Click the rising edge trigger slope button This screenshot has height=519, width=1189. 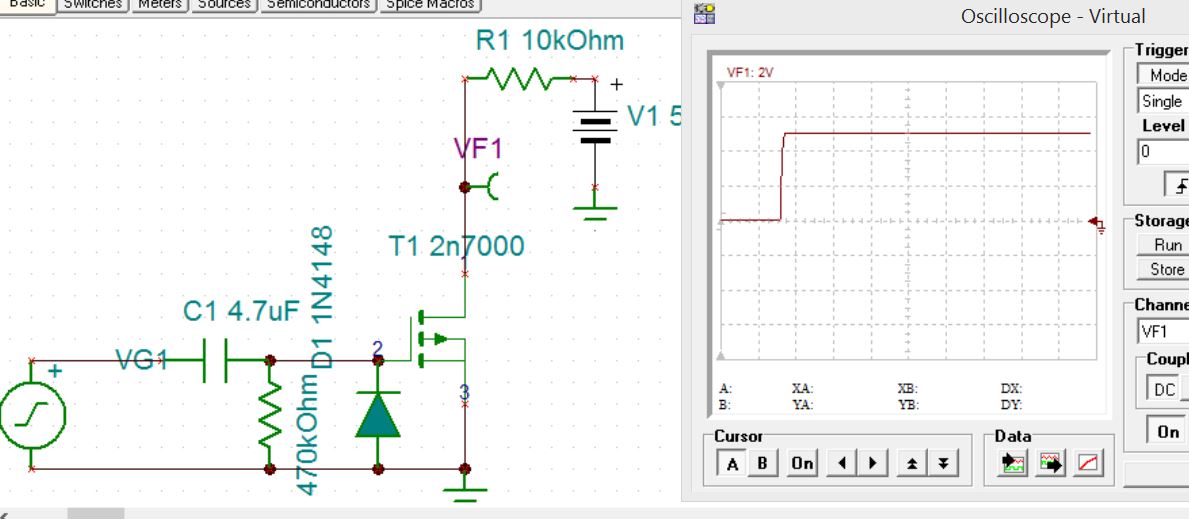[1177, 184]
